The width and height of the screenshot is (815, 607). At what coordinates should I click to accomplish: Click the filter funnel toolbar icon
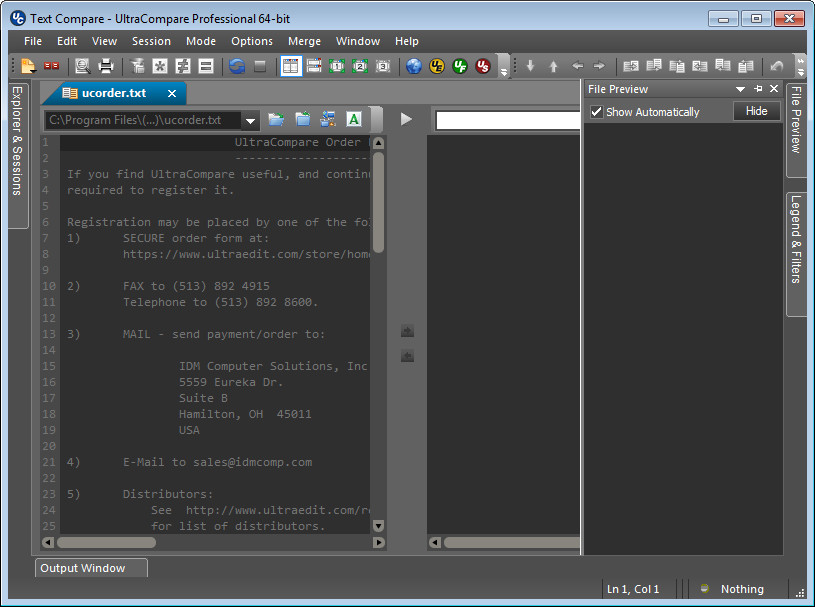click(x=137, y=66)
